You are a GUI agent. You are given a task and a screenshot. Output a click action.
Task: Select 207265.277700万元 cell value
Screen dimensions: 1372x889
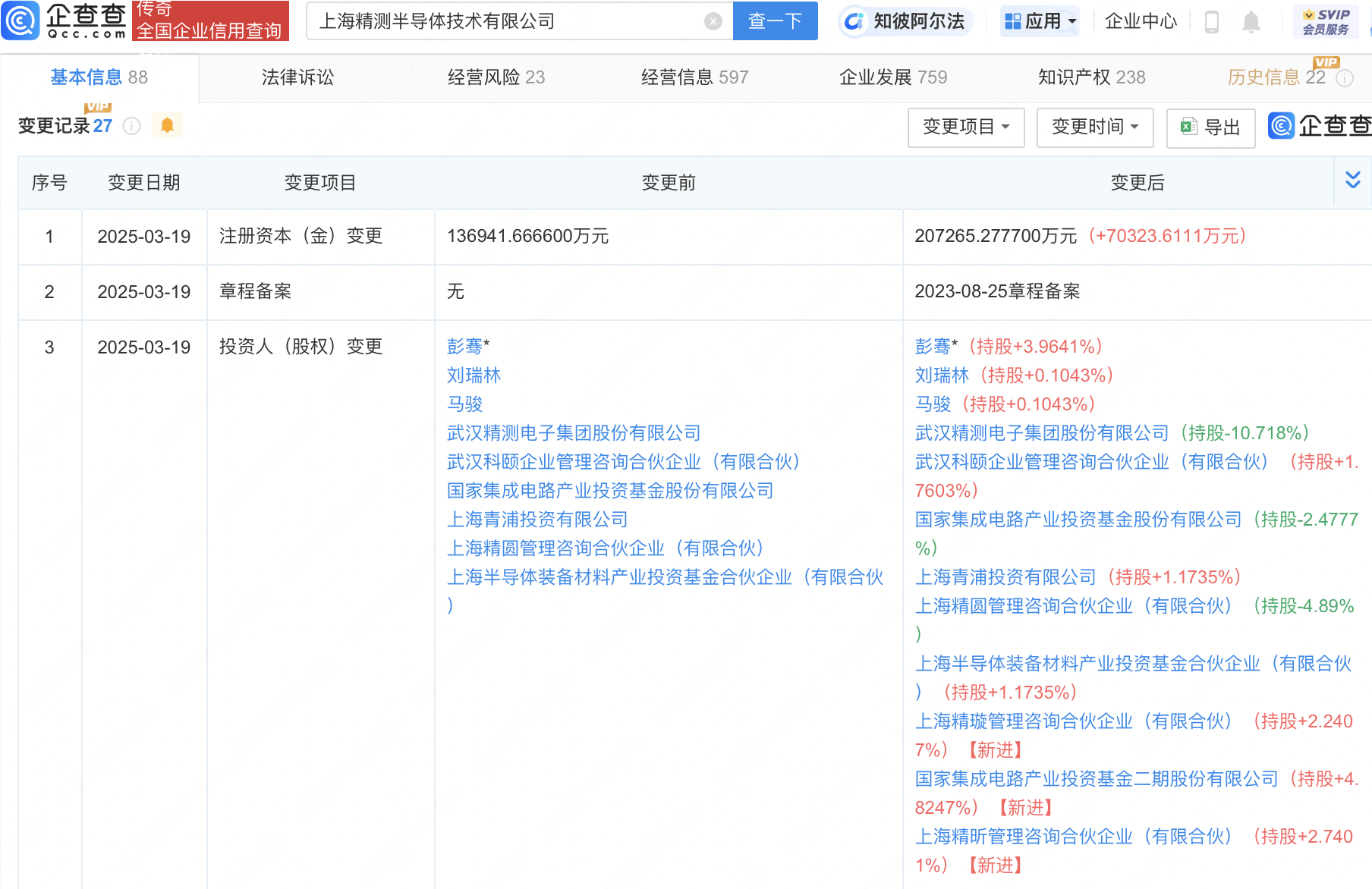[x=996, y=236]
